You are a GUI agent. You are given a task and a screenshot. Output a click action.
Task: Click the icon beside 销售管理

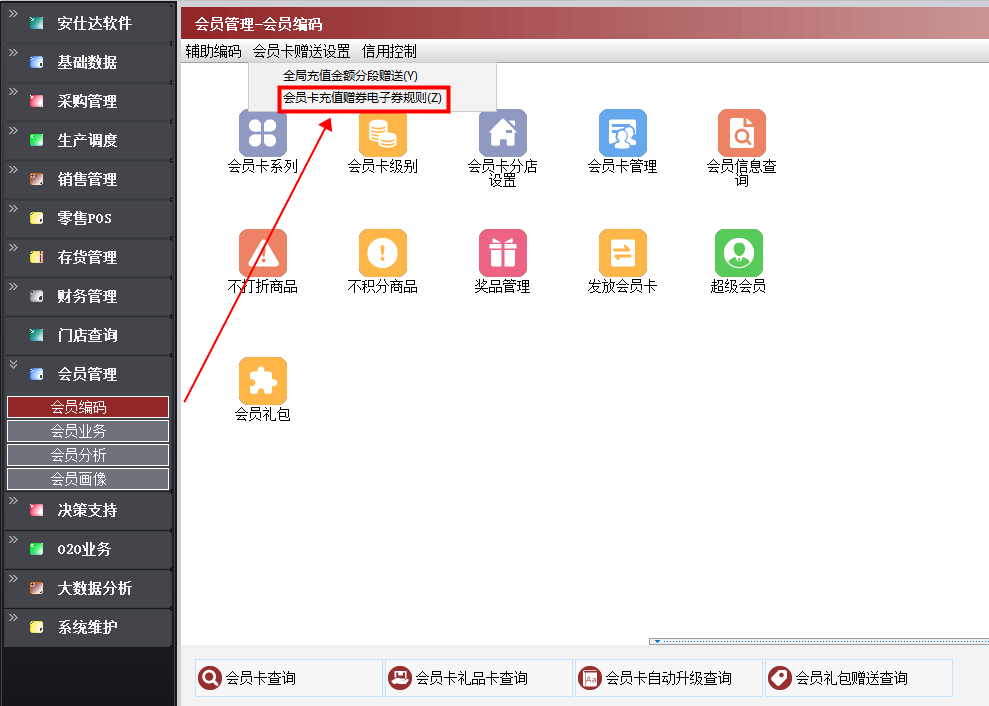click(x=37, y=179)
